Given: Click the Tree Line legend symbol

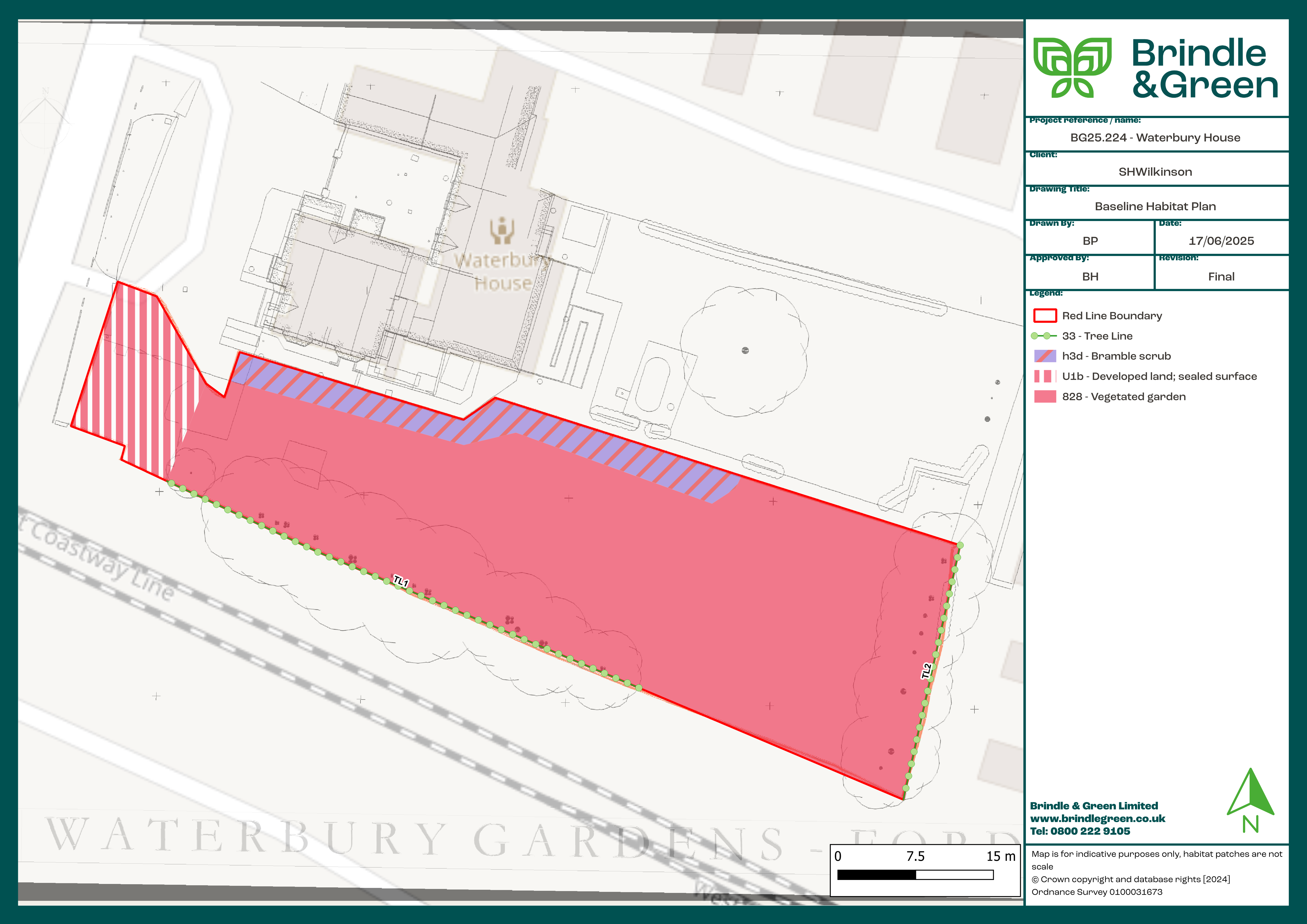Looking at the screenshot, I should pos(1045,336).
